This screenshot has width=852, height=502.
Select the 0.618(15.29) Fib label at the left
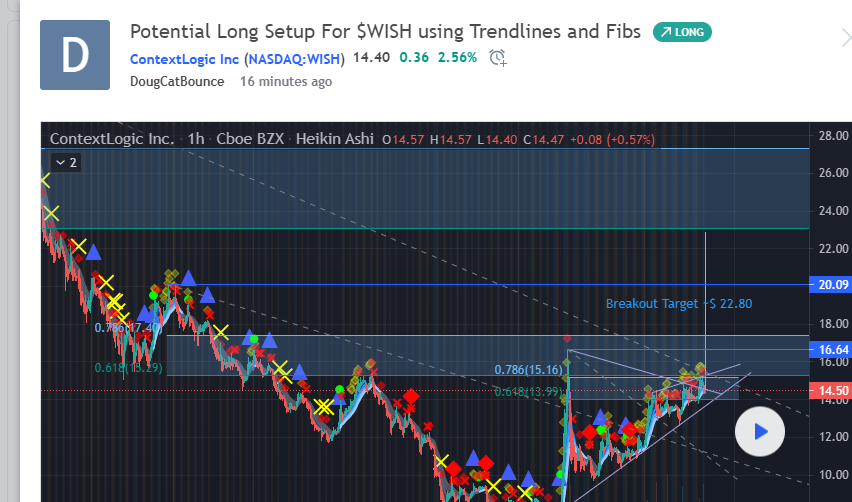point(129,368)
